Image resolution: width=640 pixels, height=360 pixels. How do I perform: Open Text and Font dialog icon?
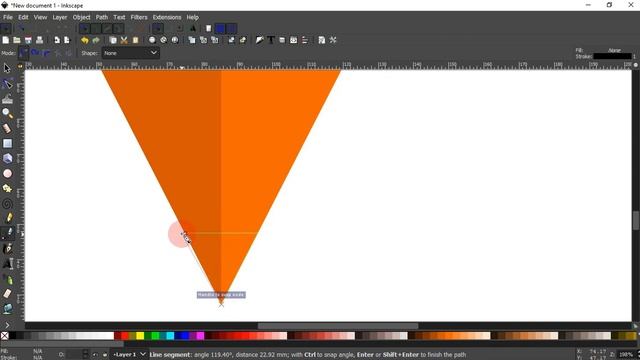pyautogui.click(x=271, y=40)
